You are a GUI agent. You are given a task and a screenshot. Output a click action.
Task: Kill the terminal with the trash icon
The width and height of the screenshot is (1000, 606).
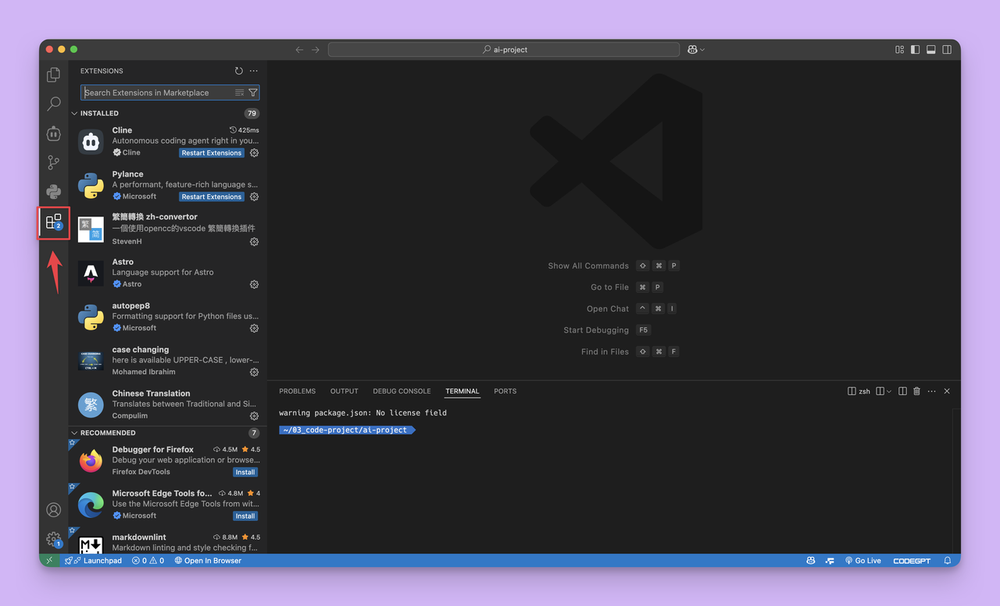(917, 391)
